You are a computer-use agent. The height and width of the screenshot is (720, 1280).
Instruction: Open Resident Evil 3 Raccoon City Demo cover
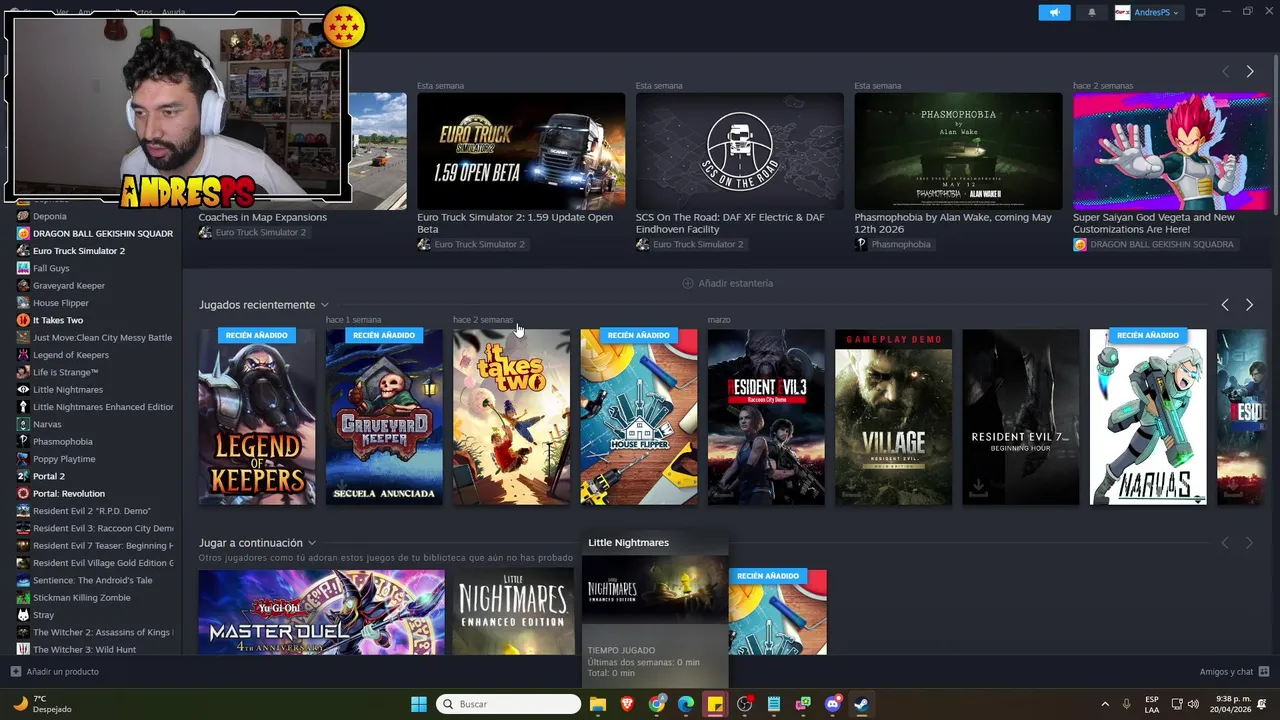click(x=766, y=417)
